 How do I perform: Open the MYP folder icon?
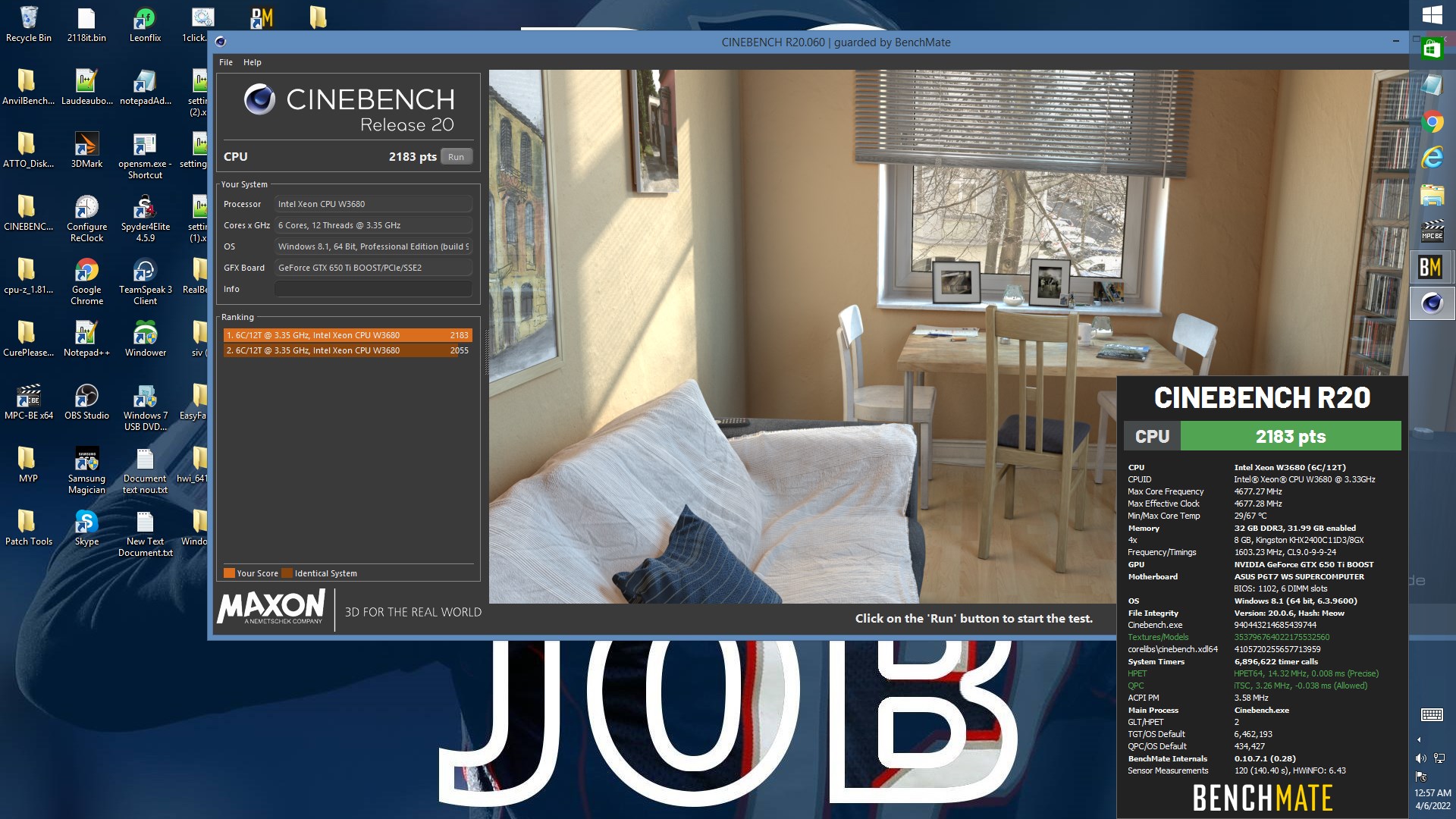tap(28, 464)
